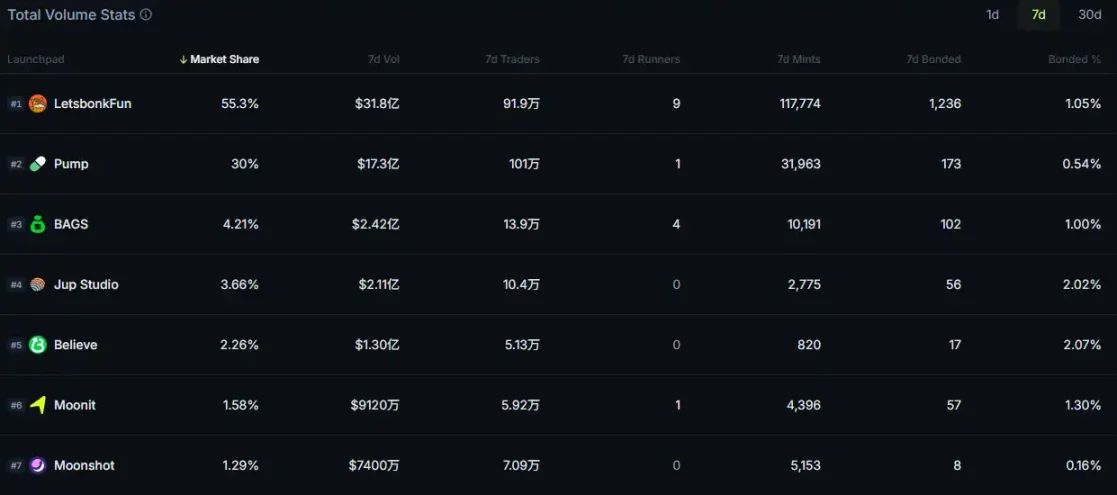
Task: Click the Moonshot purple moon icon
Action: click(x=38, y=465)
